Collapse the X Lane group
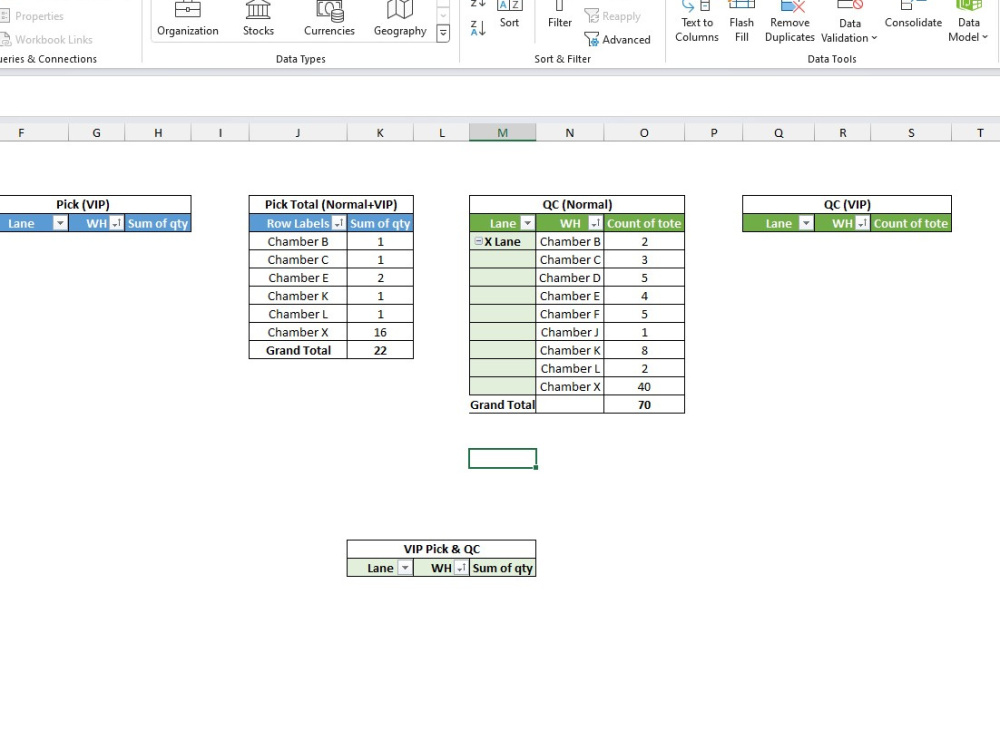This screenshot has height=750, width=1000. point(479,241)
